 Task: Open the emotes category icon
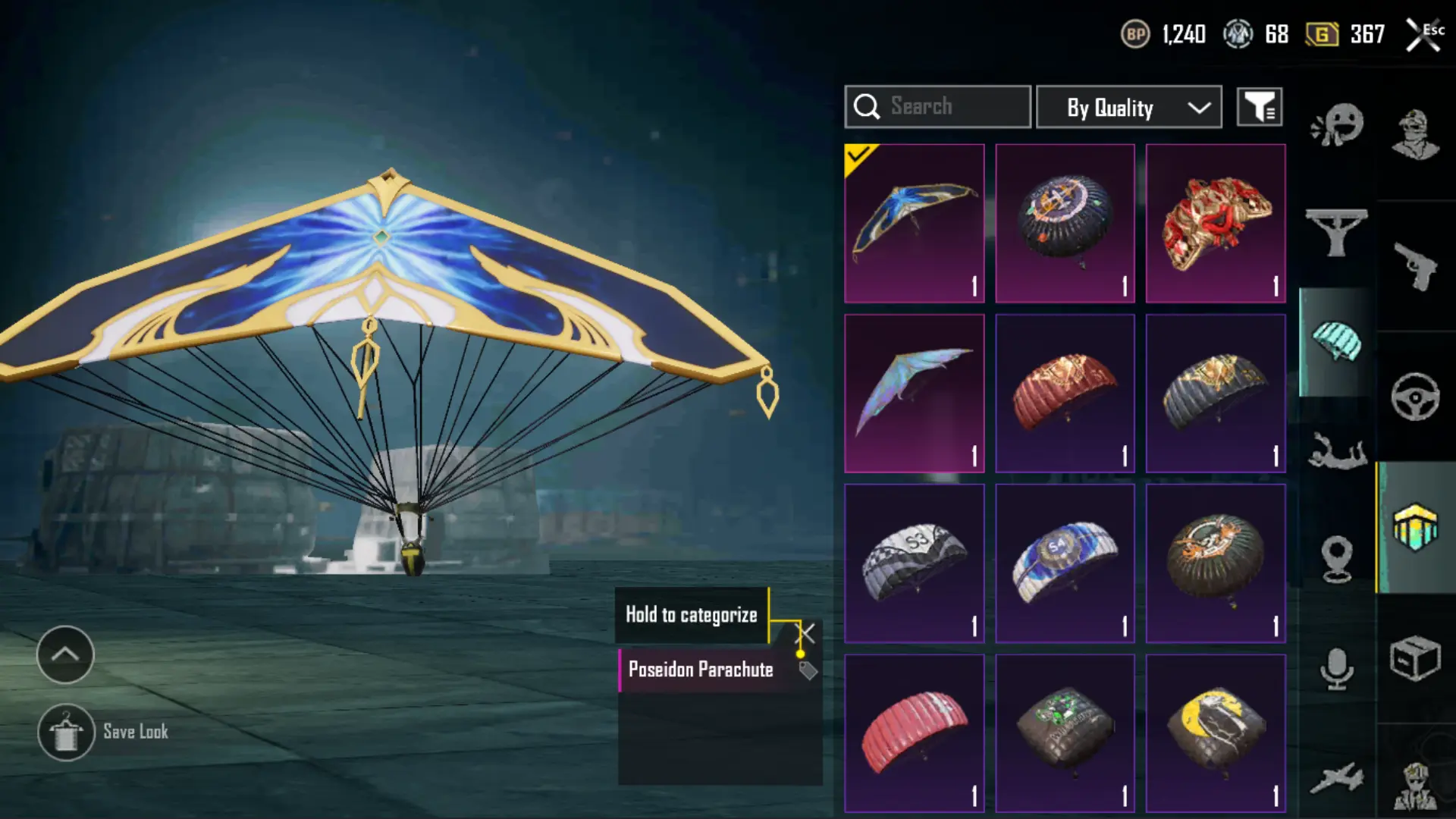(x=1337, y=124)
